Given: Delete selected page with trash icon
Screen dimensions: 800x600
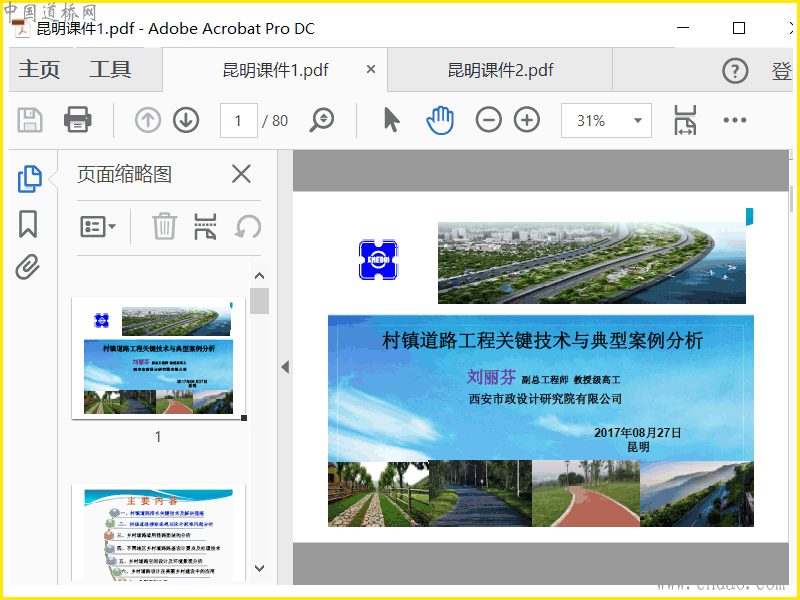Looking at the screenshot, I should coord(164,227).
